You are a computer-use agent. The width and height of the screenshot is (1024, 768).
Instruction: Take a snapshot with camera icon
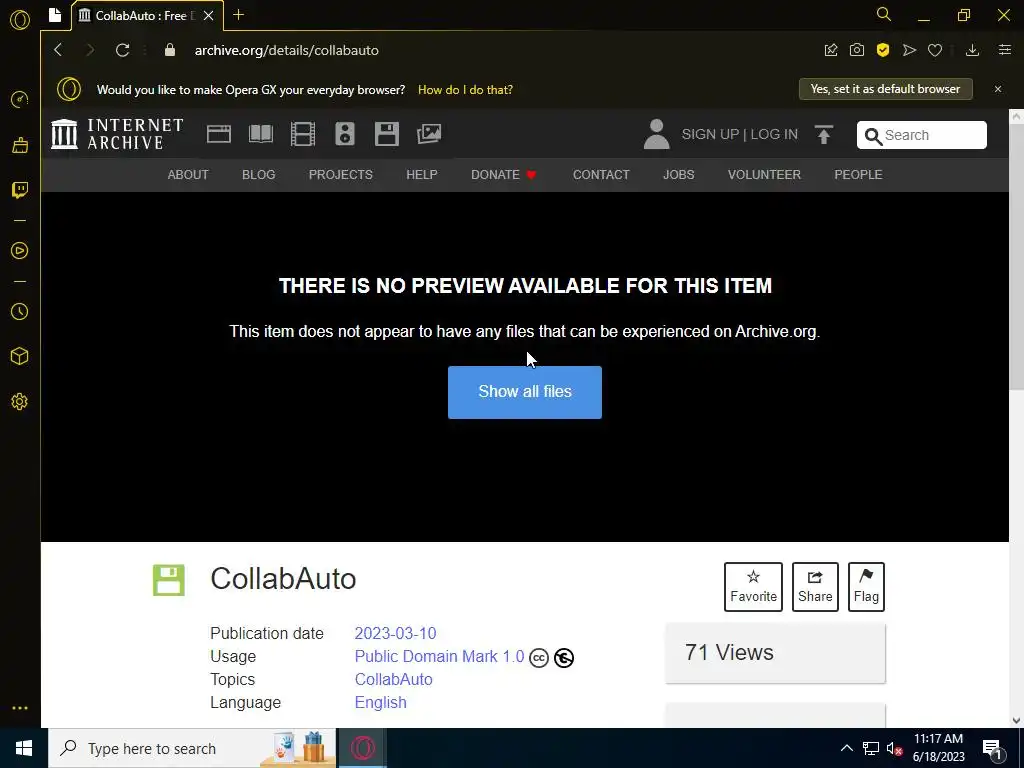(857, 50)
